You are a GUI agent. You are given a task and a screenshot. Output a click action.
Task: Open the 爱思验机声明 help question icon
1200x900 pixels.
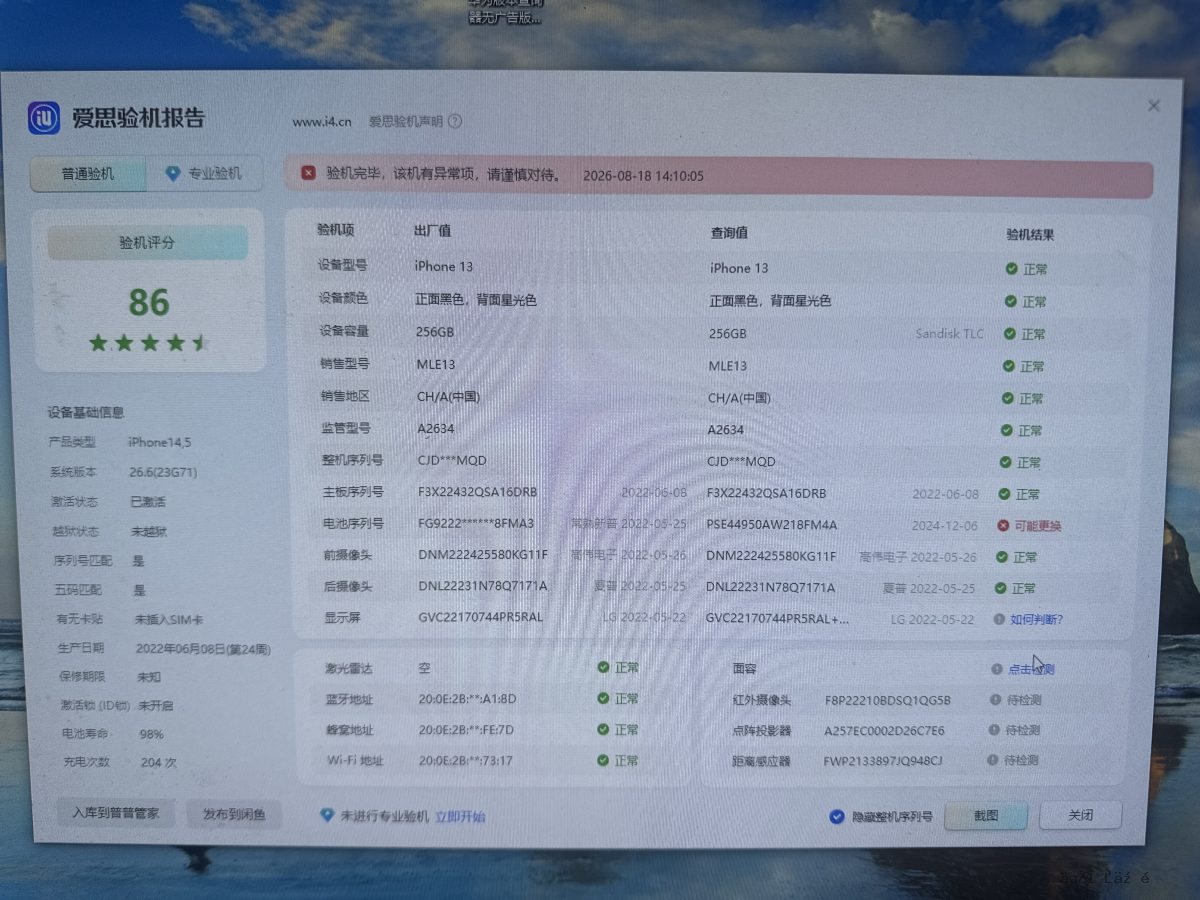pos(455,121)
